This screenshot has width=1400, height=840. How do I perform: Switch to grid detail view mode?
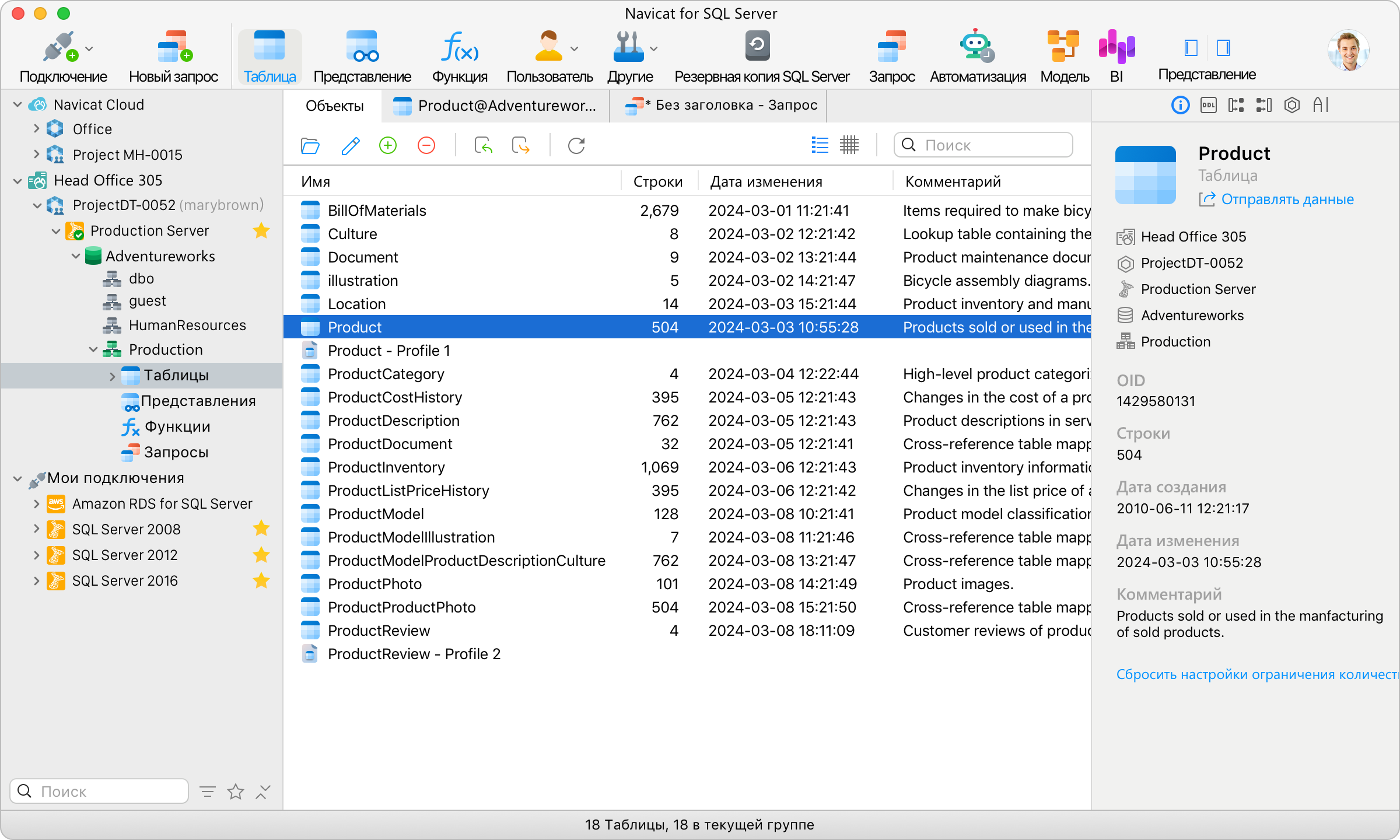click(x=849, y=145)
